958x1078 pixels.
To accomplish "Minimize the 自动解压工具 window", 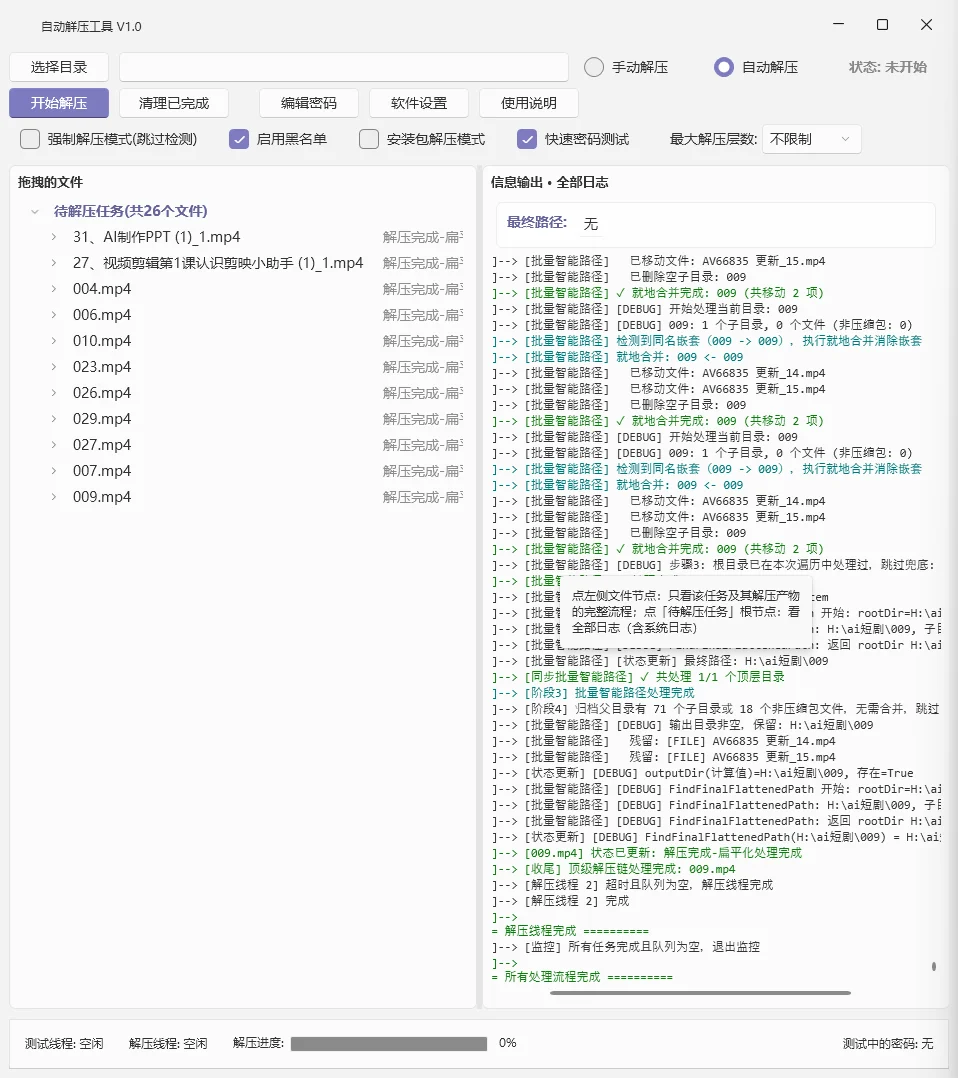I will (838, 24).
